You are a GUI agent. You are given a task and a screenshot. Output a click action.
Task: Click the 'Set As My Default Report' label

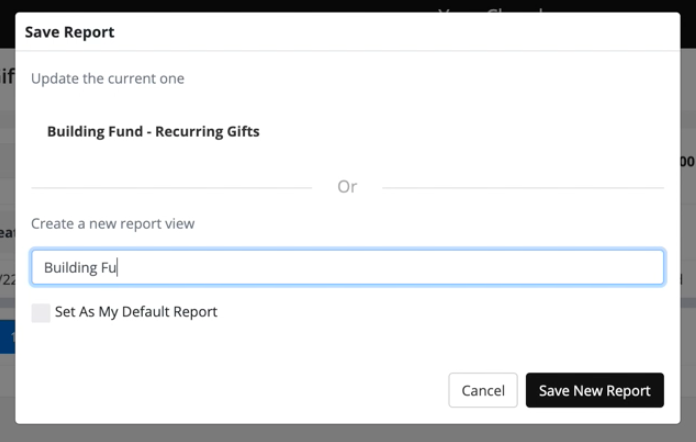136,312
